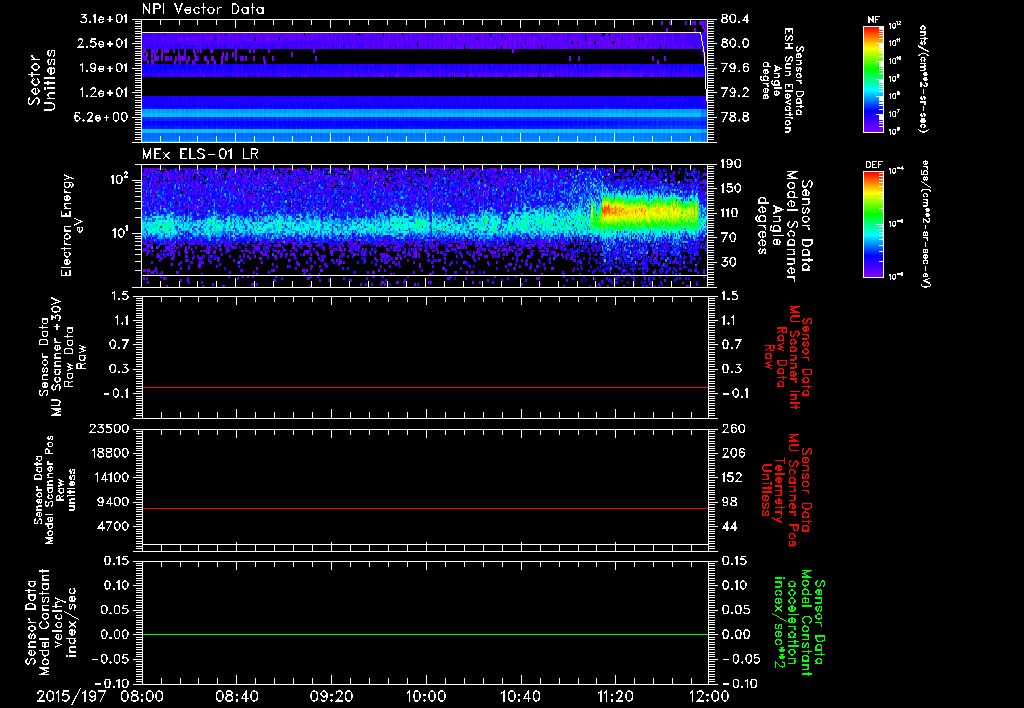Screen dimensions: 1024x708
Task: Click the DEF color scale bar
Action: click(x=872, y=222)
